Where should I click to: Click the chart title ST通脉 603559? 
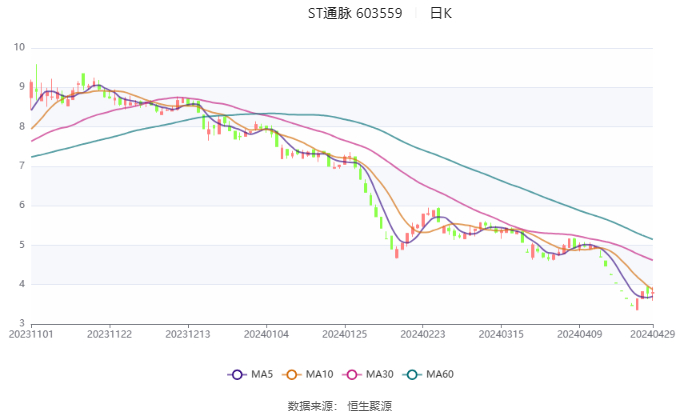(x=354, y=14)
